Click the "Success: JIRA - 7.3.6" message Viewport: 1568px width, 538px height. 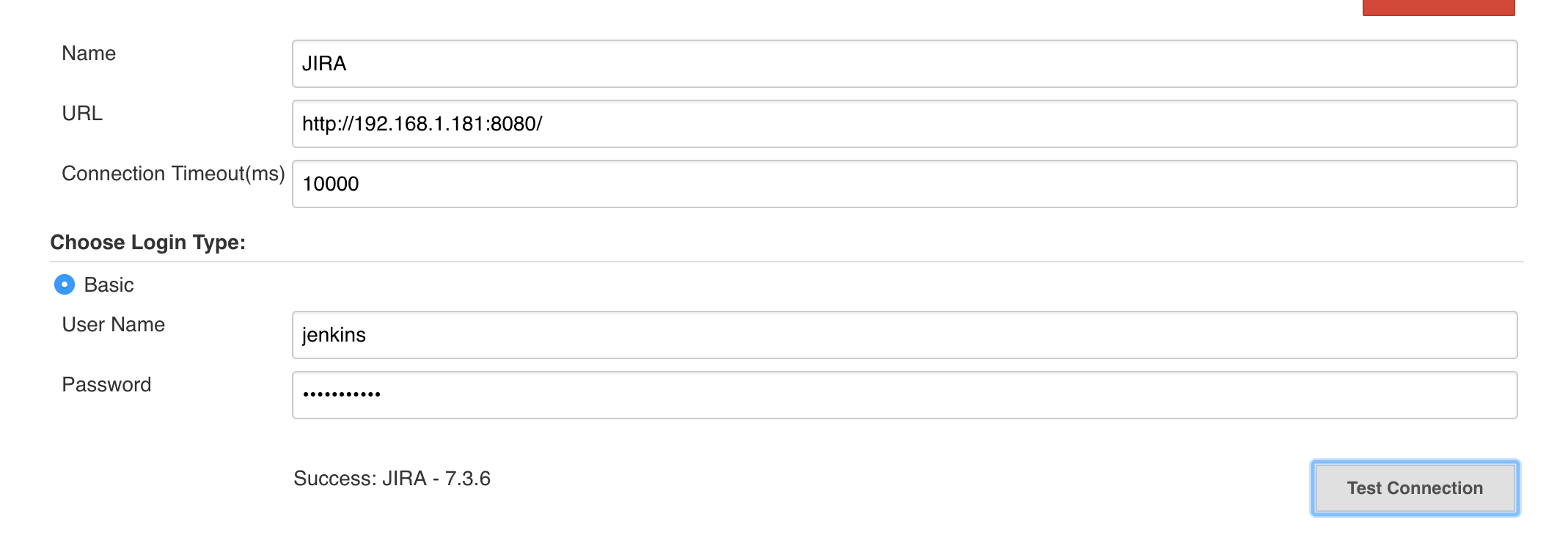tap(392, 479)
